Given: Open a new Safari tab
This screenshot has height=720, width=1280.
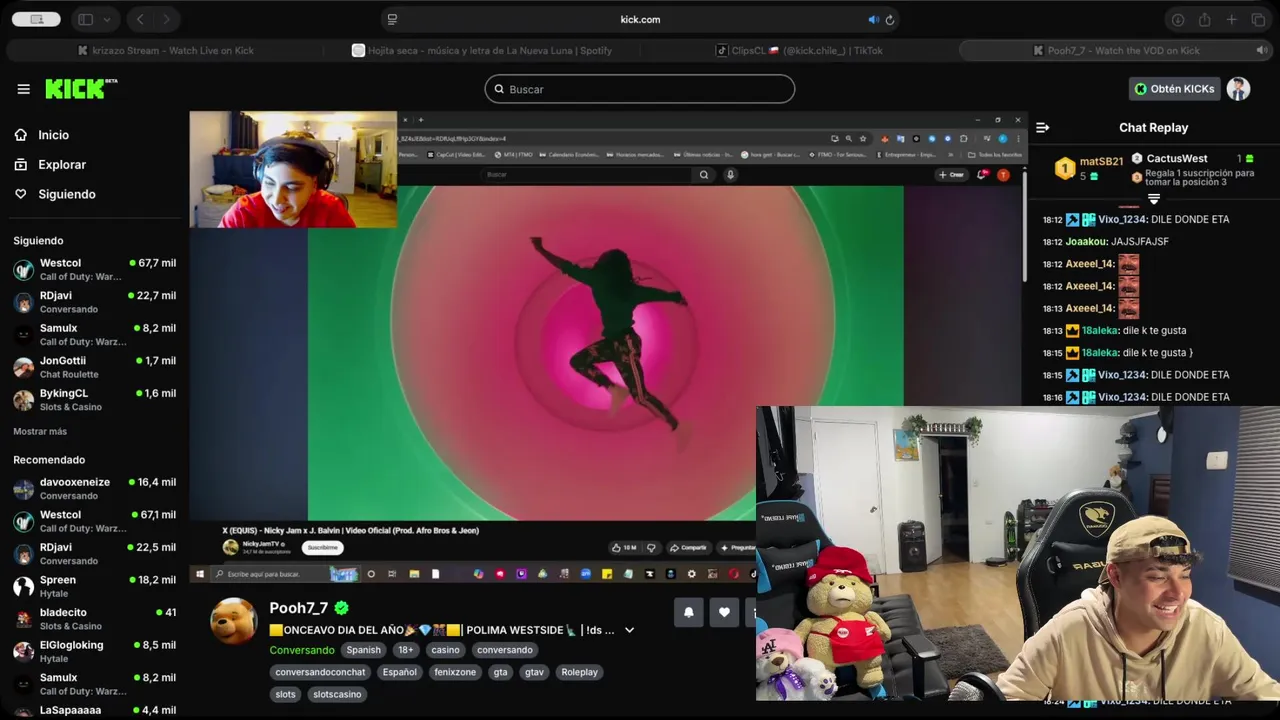Looking at the screenshot, I should (x=1231, y=19).
